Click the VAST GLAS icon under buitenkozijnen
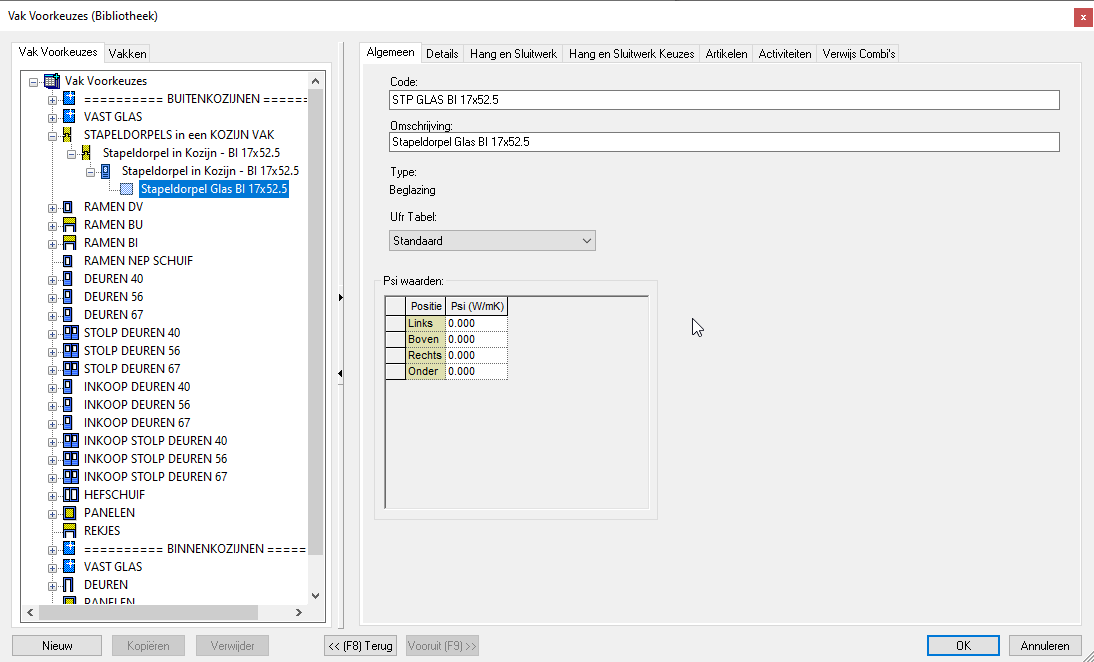Viewport: 1094px width, 662px height. pyautogui.click(x=70, y=117)
